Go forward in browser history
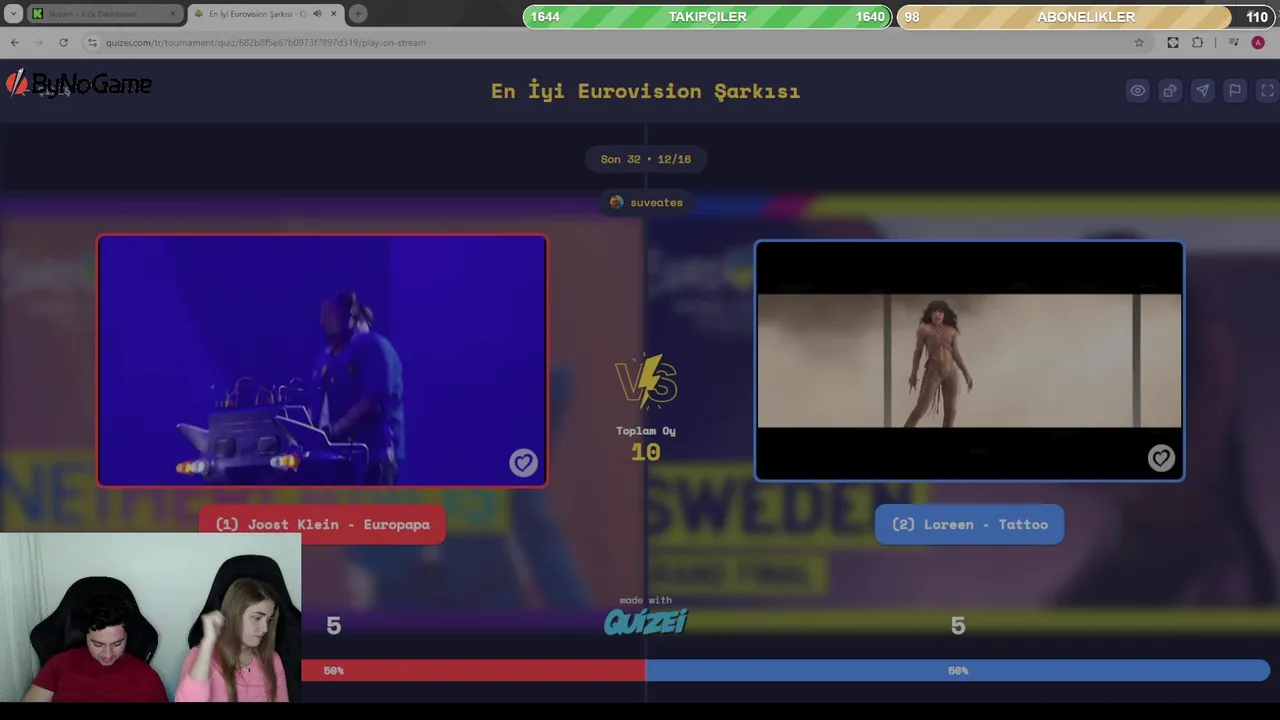The image size is (1280, 720). [x=38, y=42]
